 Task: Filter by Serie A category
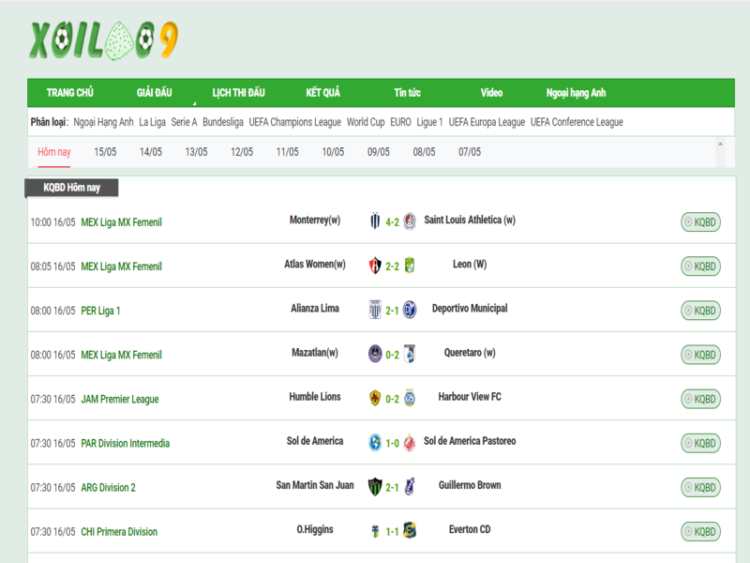[x=184, y=122]
